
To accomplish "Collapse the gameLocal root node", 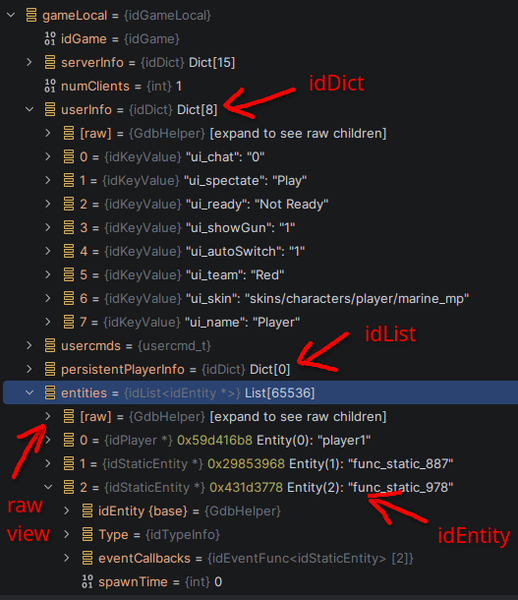I will click(x=11, y=15).
